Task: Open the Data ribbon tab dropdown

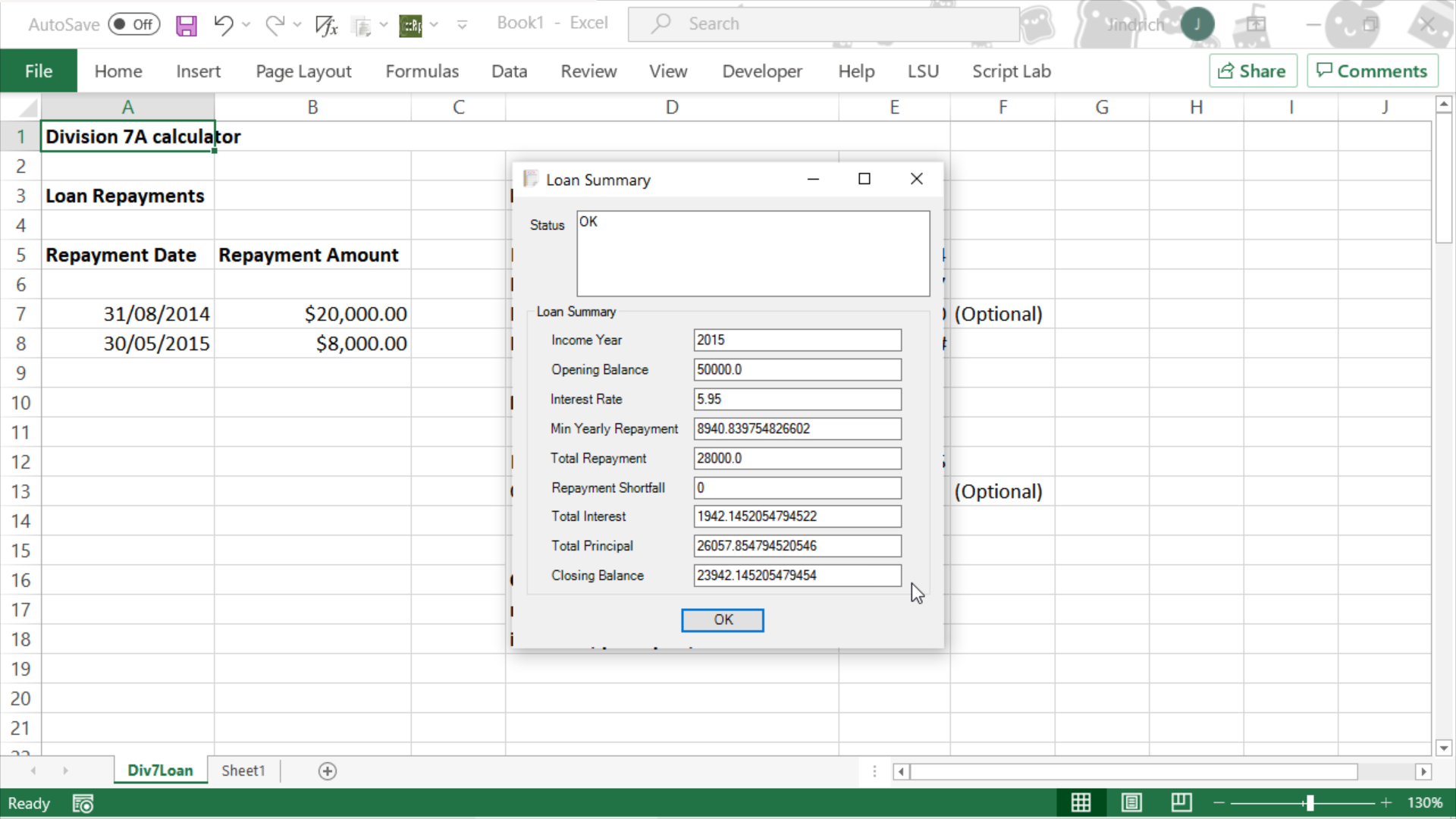Action: tap(509, 71)
